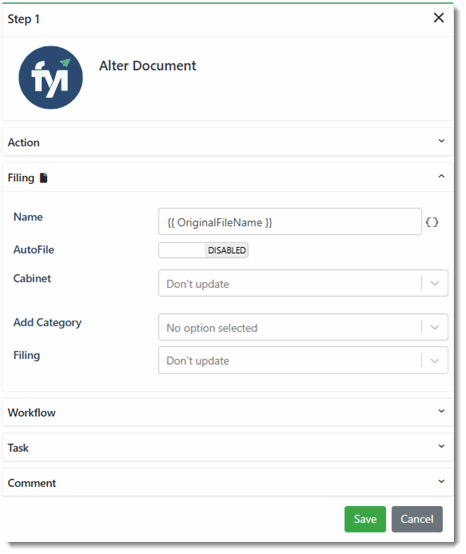466x554 pixels.
Task: Click the document icon beside Filing
Action: tap(43, 178)
